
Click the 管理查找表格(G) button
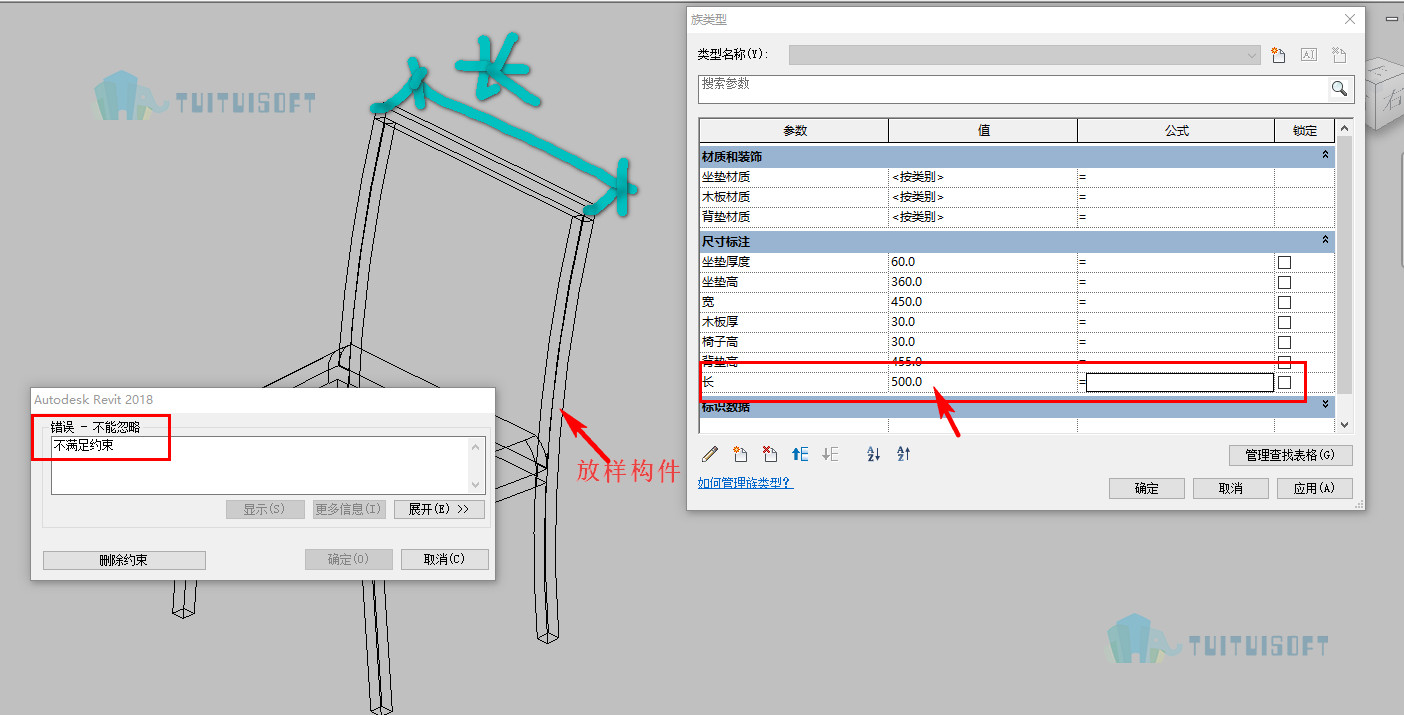tap(1291, 455)
